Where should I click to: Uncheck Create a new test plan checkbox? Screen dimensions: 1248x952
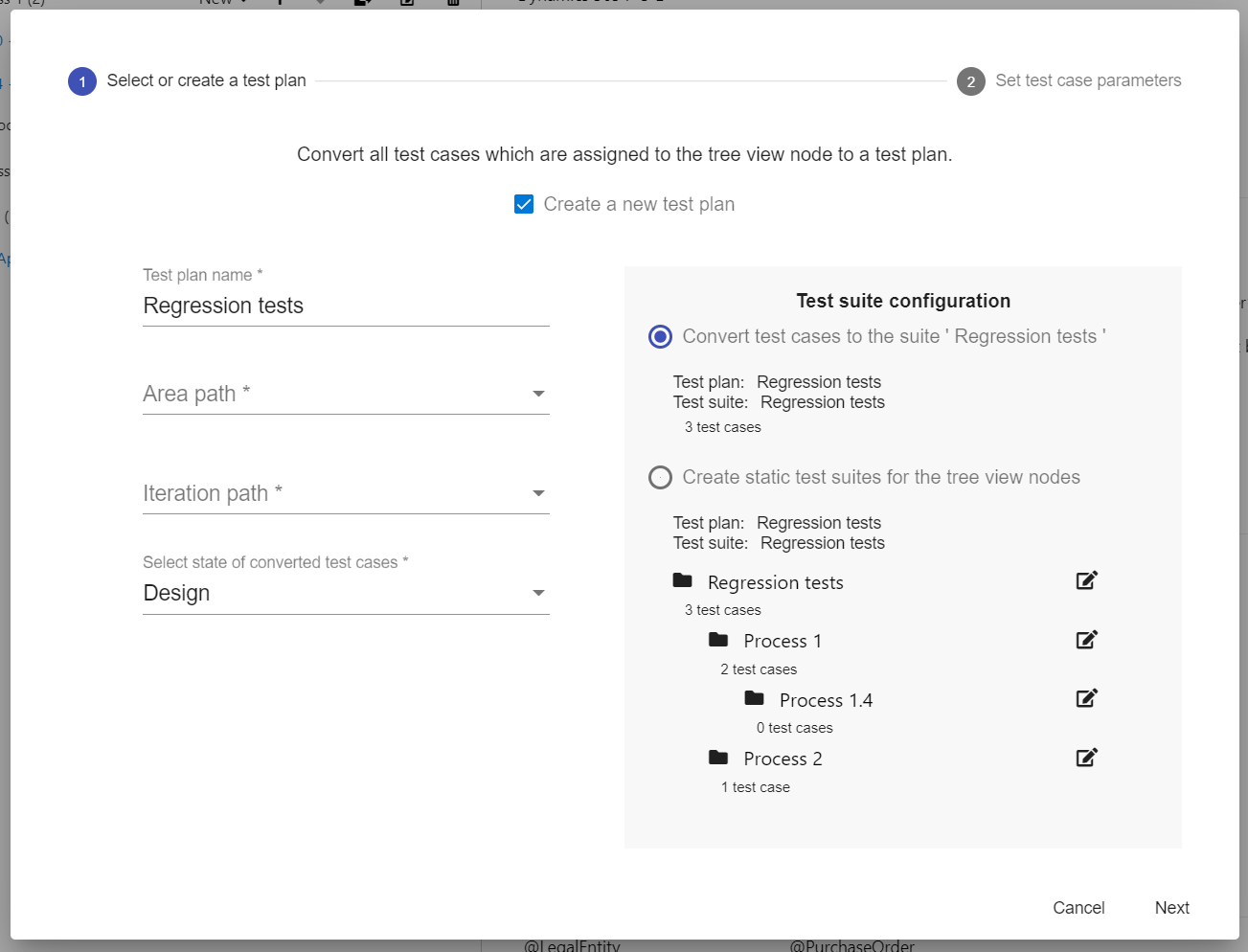[524, 204]
